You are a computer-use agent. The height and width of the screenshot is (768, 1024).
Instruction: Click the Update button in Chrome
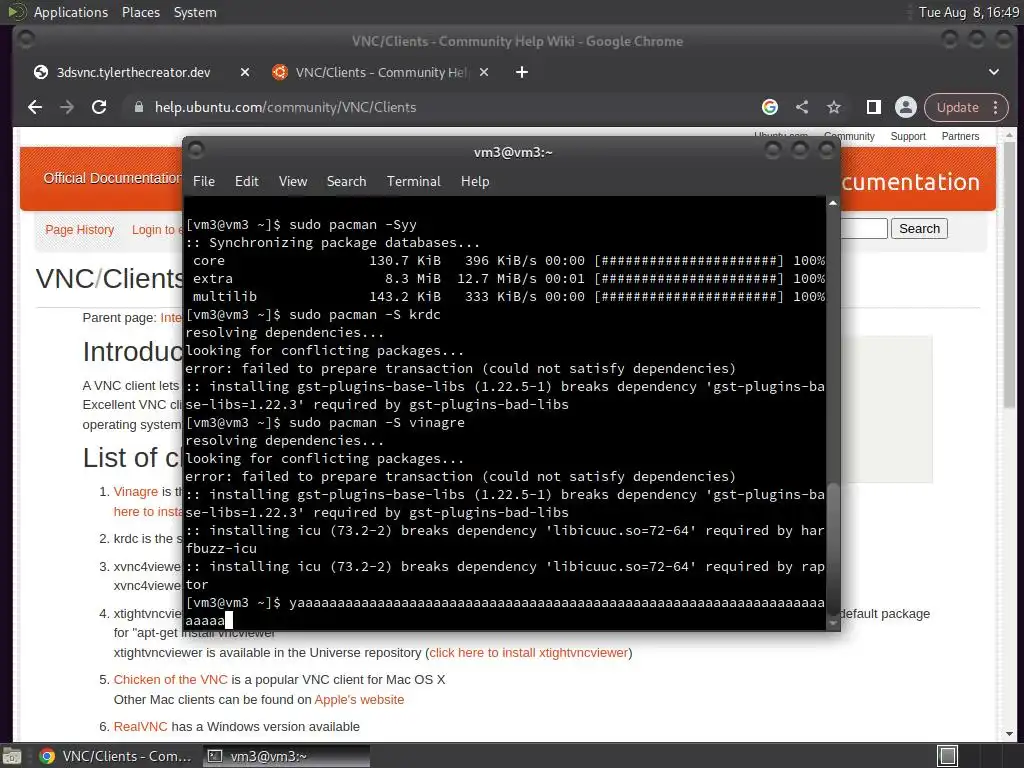click(x=957, y=107)
